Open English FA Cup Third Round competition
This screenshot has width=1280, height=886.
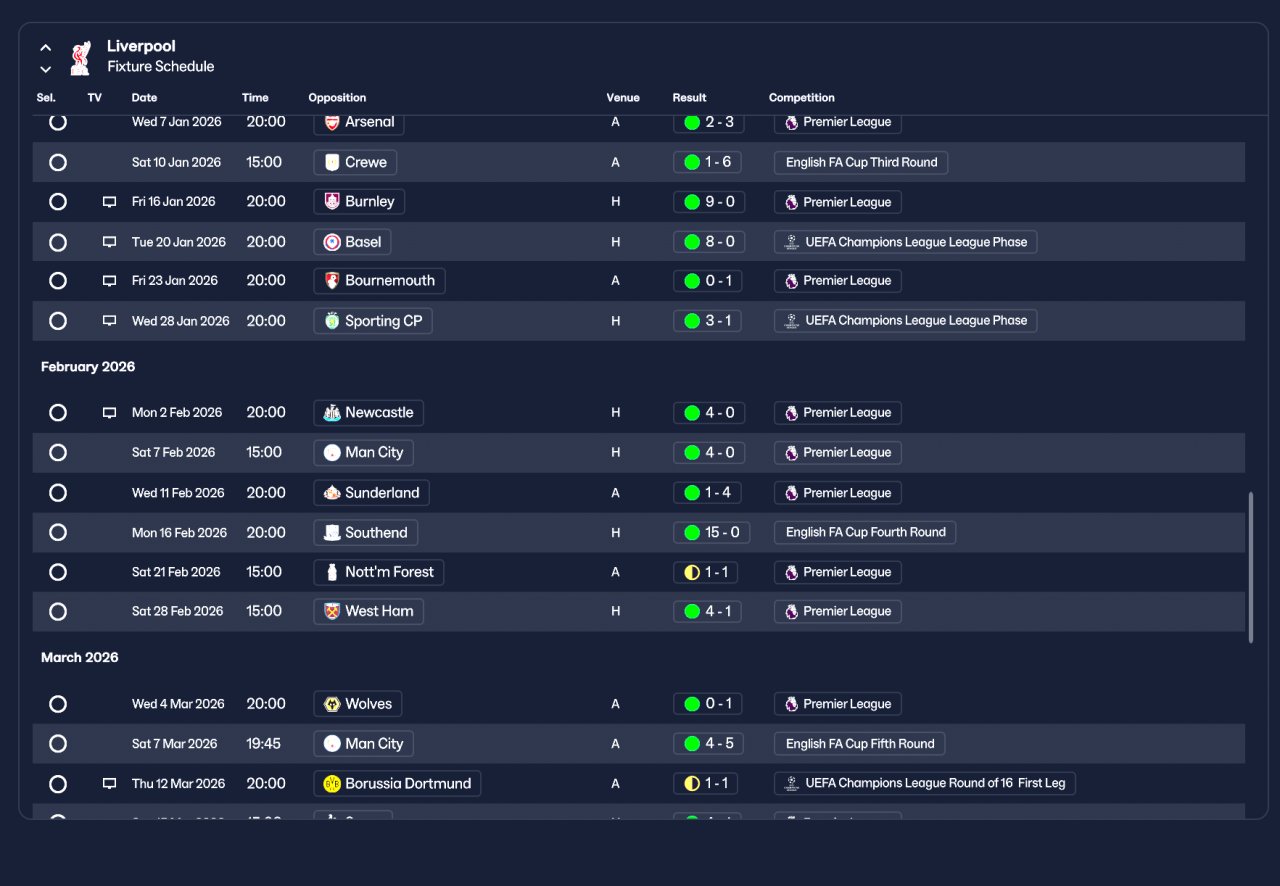[861, 162]
